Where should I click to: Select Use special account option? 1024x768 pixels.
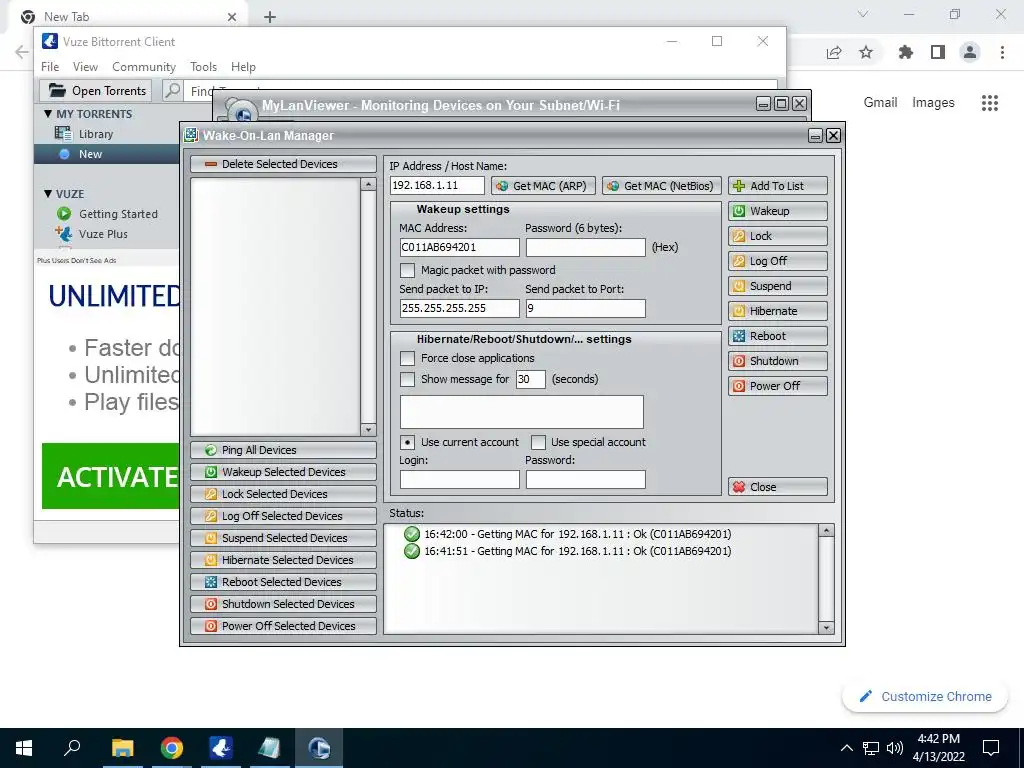tap(538, 443)
